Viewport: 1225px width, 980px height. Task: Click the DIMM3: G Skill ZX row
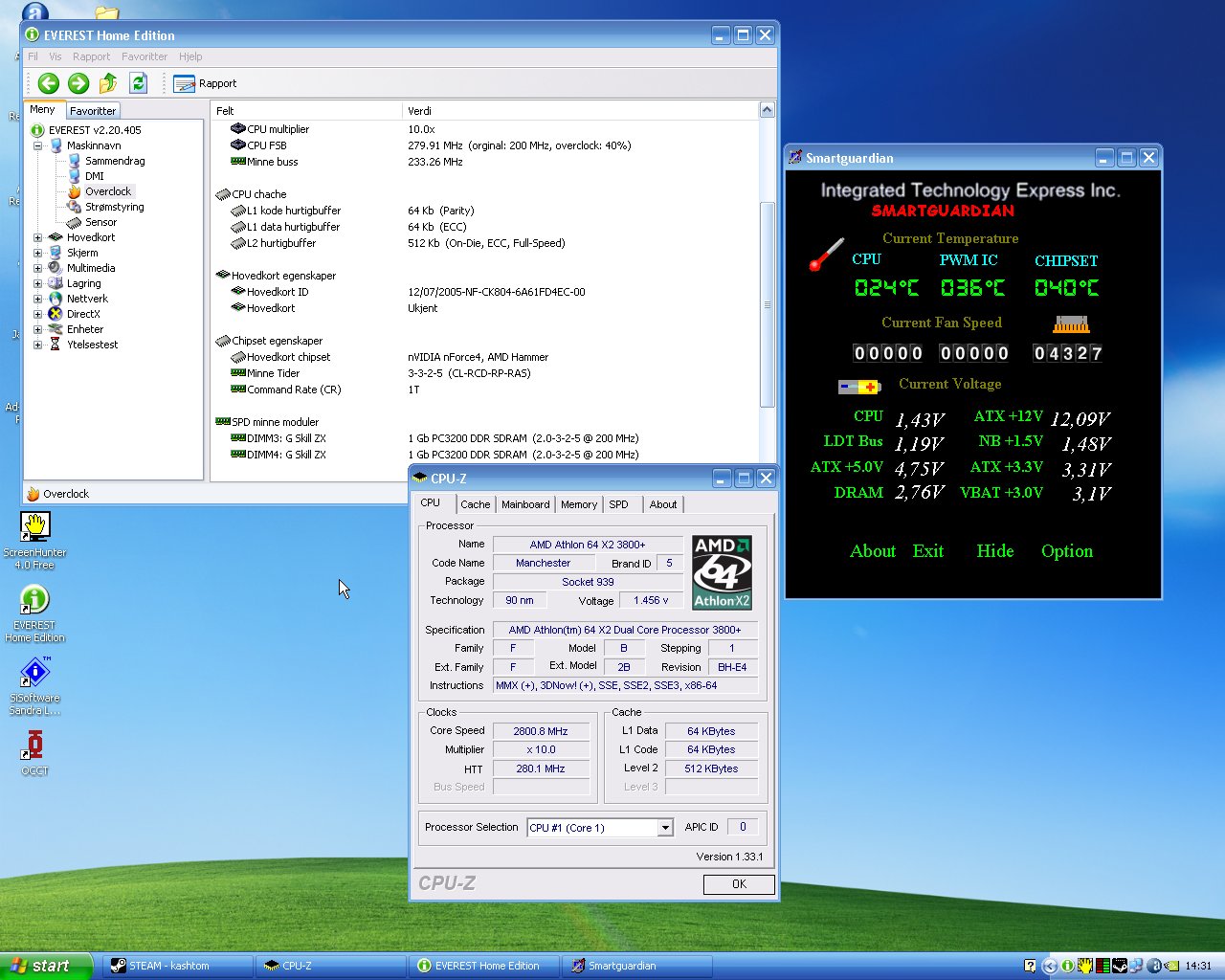483,438
